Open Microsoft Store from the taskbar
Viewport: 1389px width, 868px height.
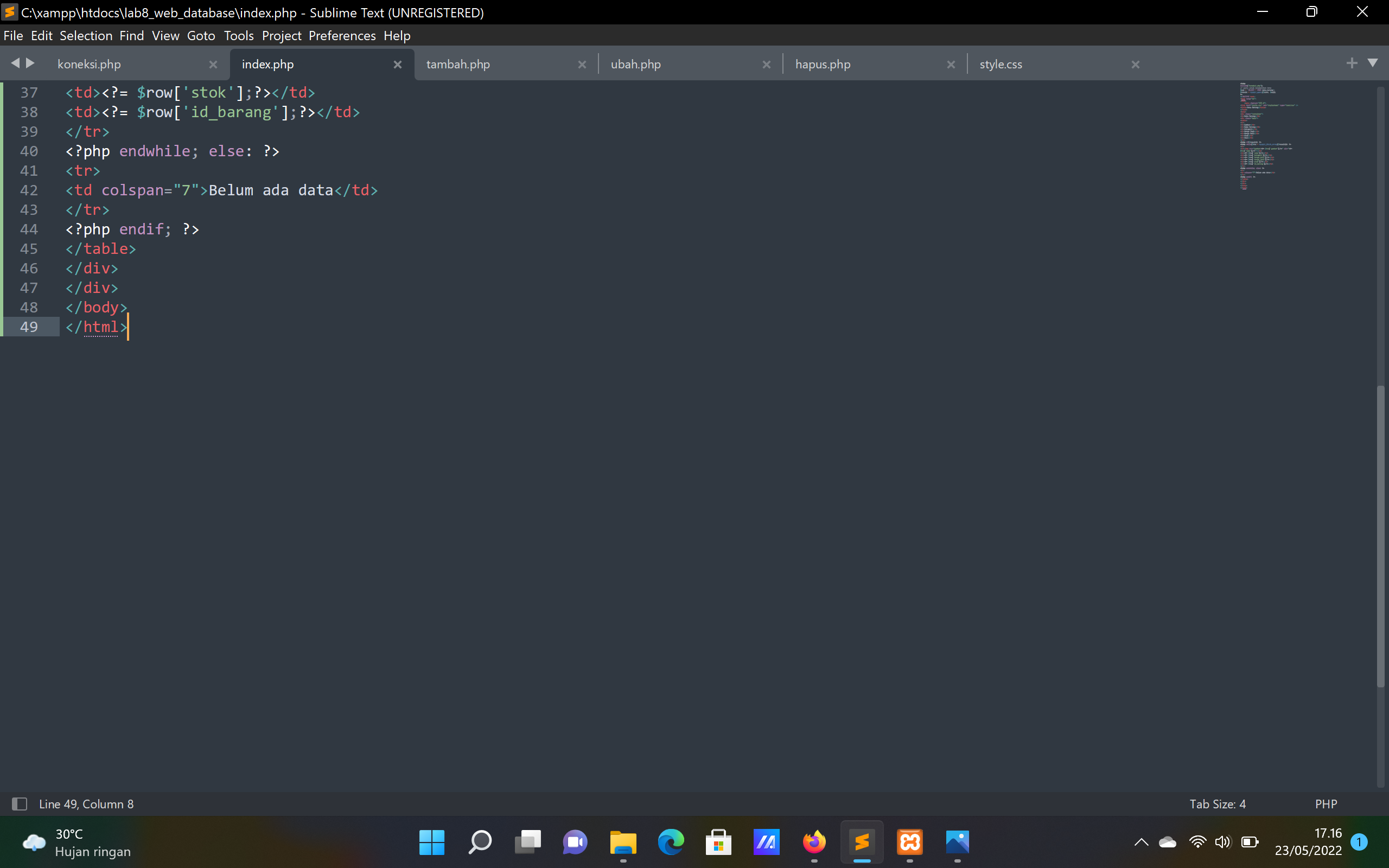click(718, 843)
